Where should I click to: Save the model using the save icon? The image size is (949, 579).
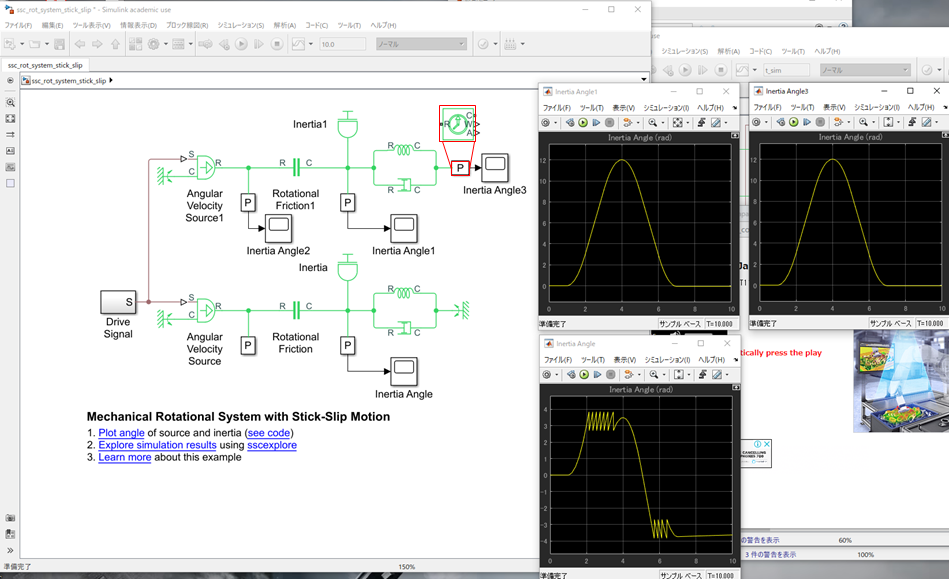(60, 43)
